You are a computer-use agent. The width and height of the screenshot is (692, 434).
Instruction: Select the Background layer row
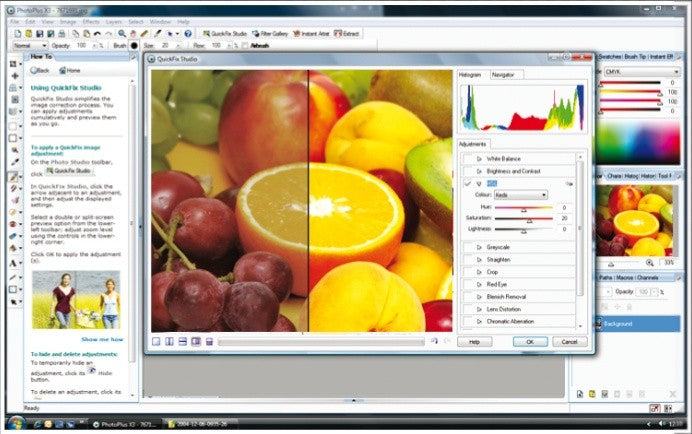pos(638,324)
